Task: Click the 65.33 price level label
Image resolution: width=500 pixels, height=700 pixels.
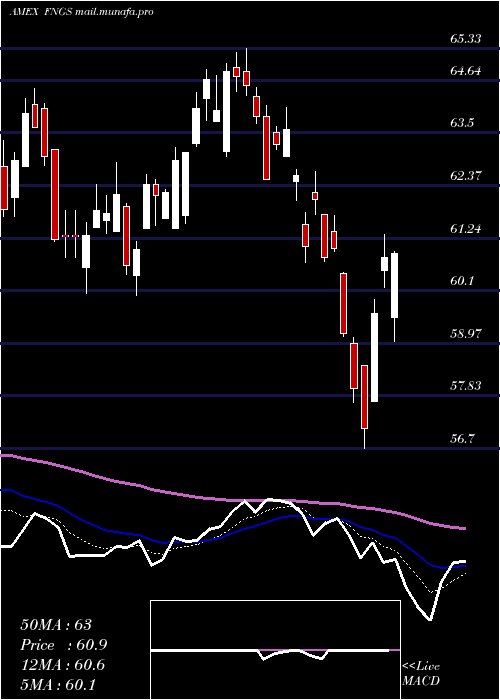Action: [466, 39]
